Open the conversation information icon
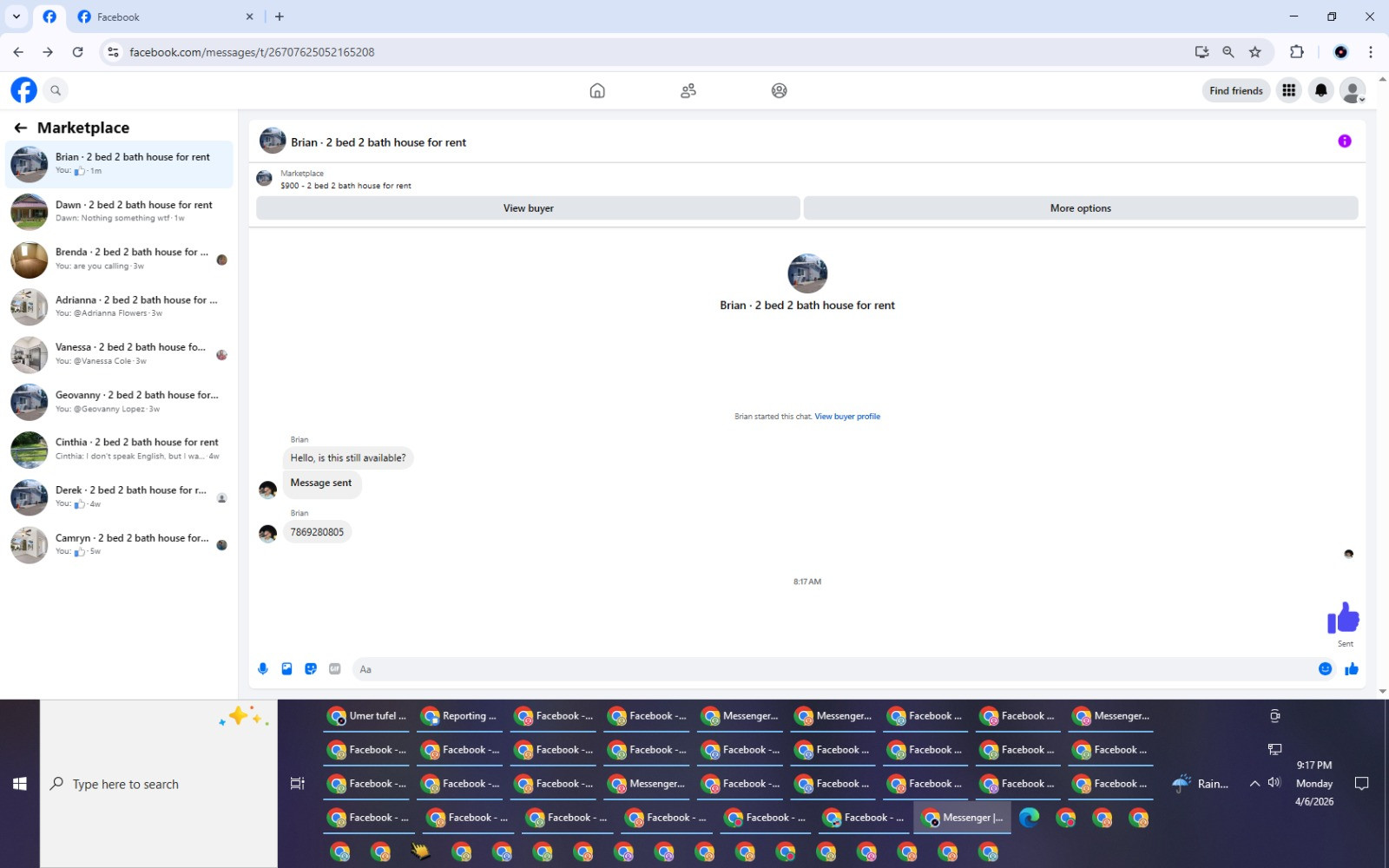The image size is (1389, 868). pyautogui.click(x=1345, y=141)
